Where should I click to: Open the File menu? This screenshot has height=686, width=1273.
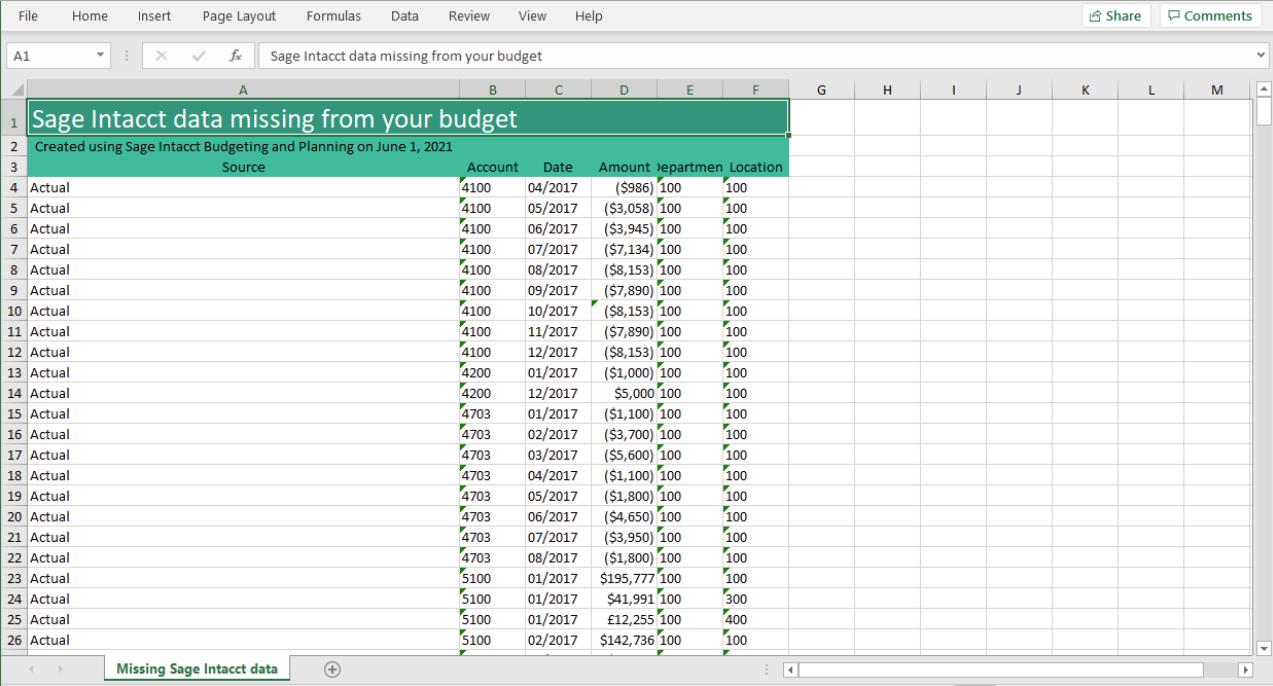[28, 16]
